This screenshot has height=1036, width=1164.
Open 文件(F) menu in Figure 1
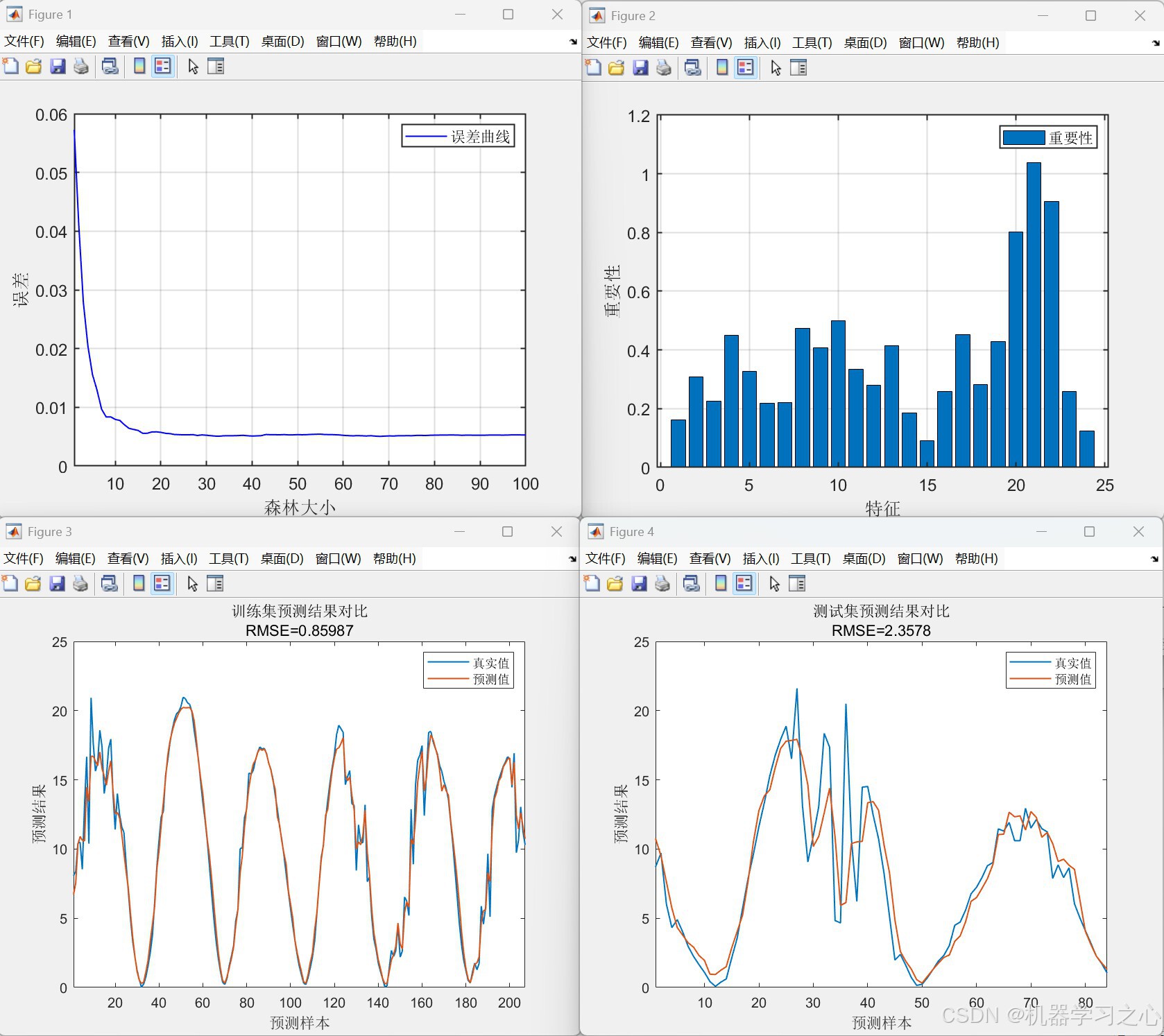point(24,41)
